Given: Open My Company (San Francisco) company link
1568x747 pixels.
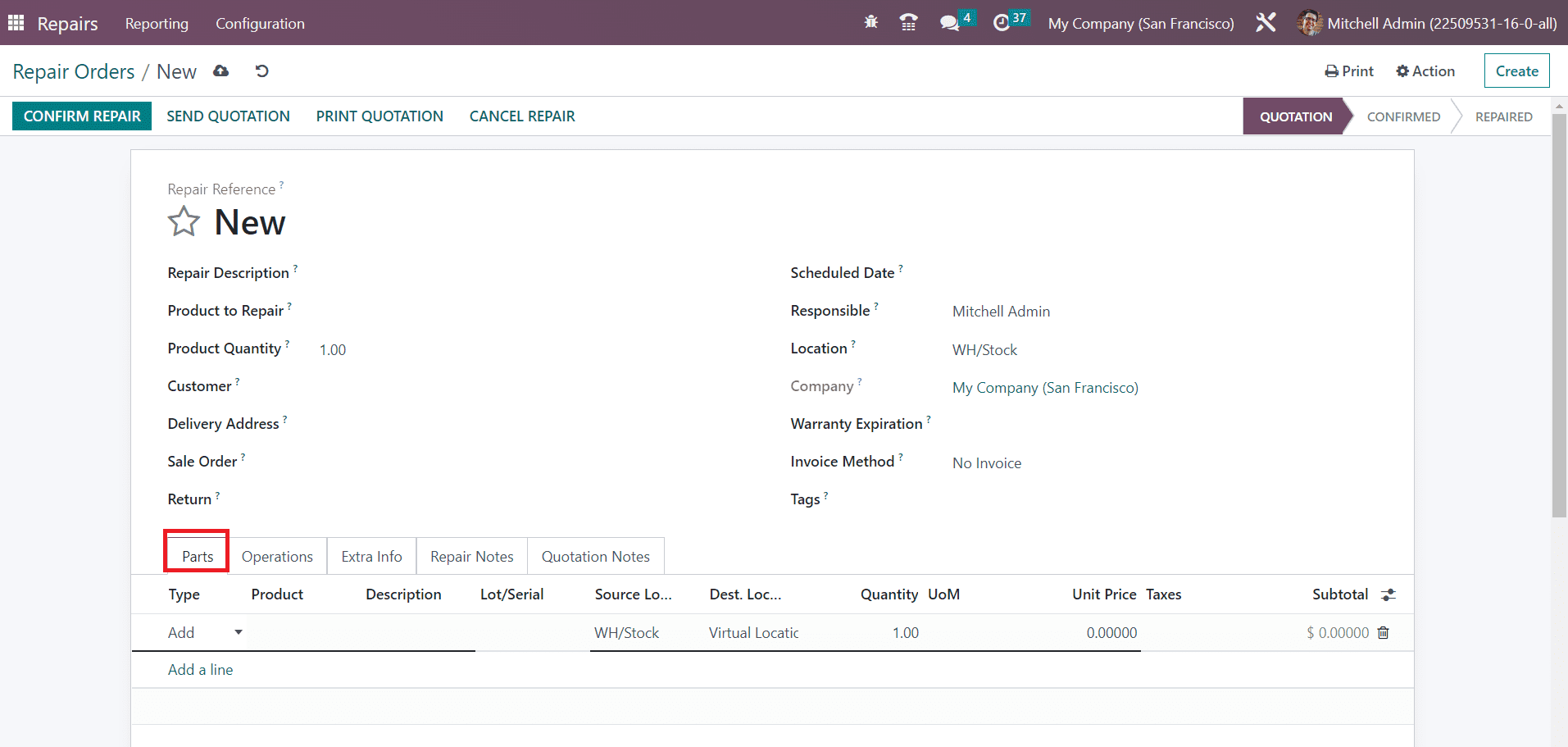Looking at the screenshot, I should pos(1045,387).
